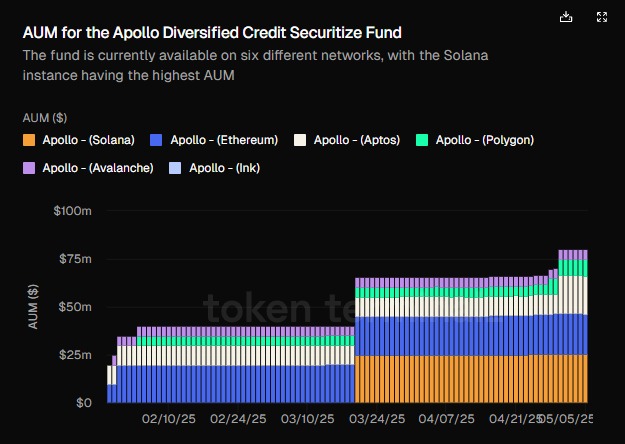Click the 04/07/25 date axis label

[446, 419]
